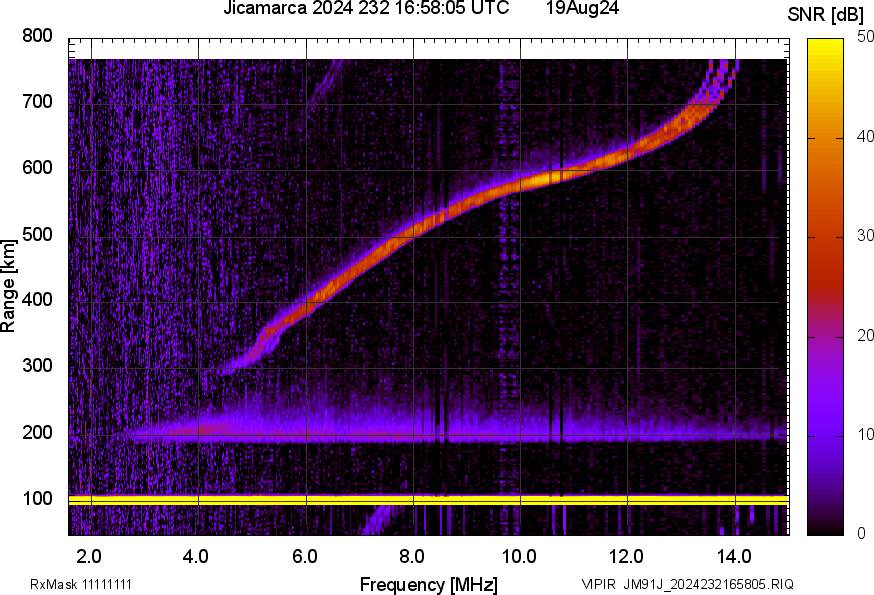Click the yellow top of the SNR colorbar

tap(826, 45)
